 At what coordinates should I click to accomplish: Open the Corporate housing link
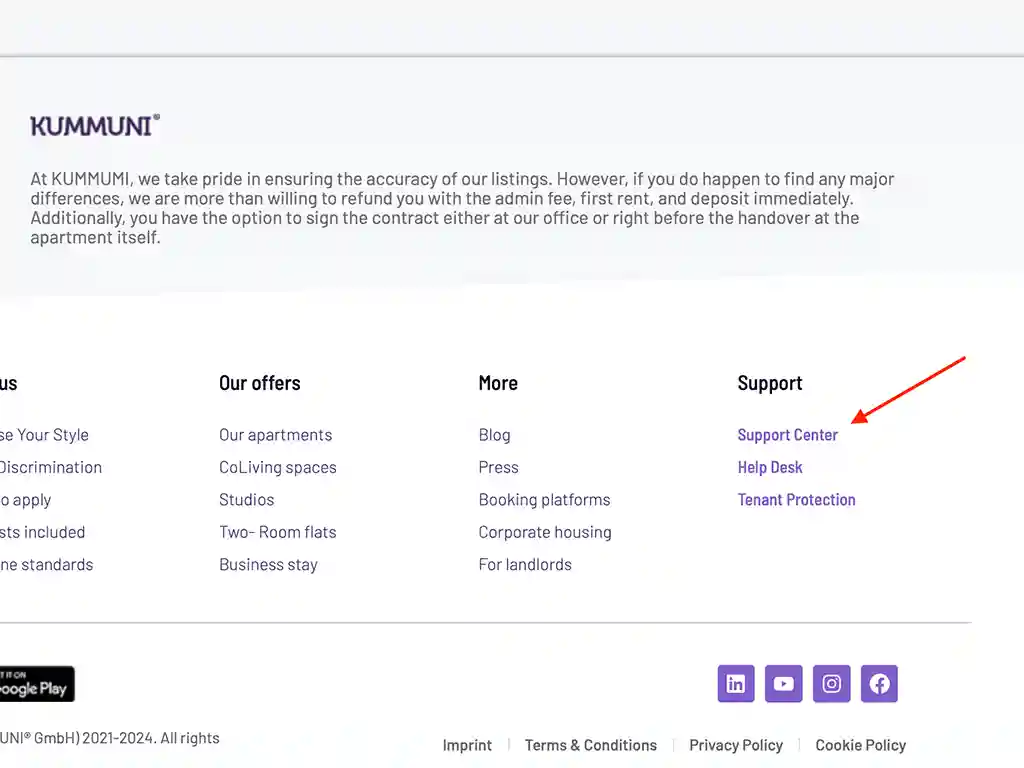tap(545, 532)
